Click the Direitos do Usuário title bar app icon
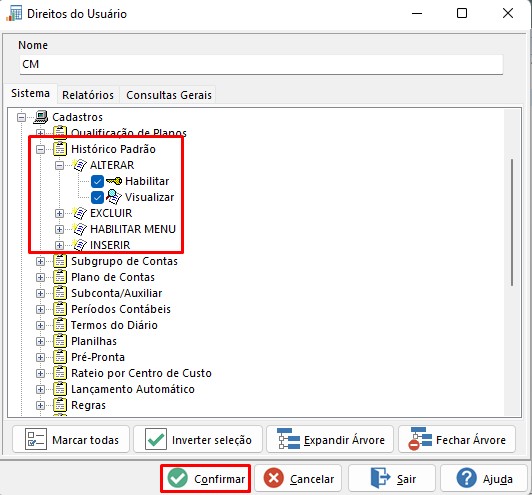 14,14
